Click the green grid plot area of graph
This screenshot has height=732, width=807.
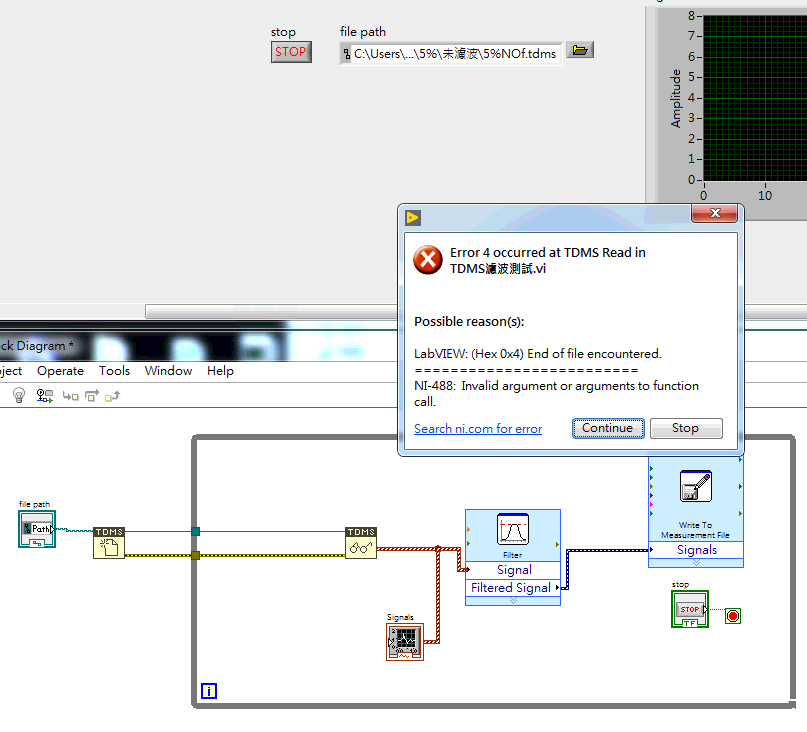755,98
